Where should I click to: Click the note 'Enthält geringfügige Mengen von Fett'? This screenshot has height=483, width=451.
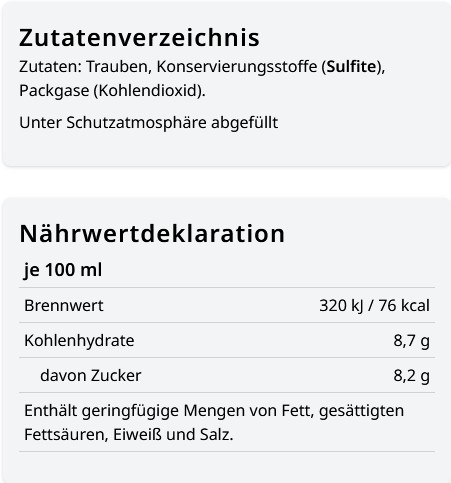pyautogui.click(x=169, y=411)
